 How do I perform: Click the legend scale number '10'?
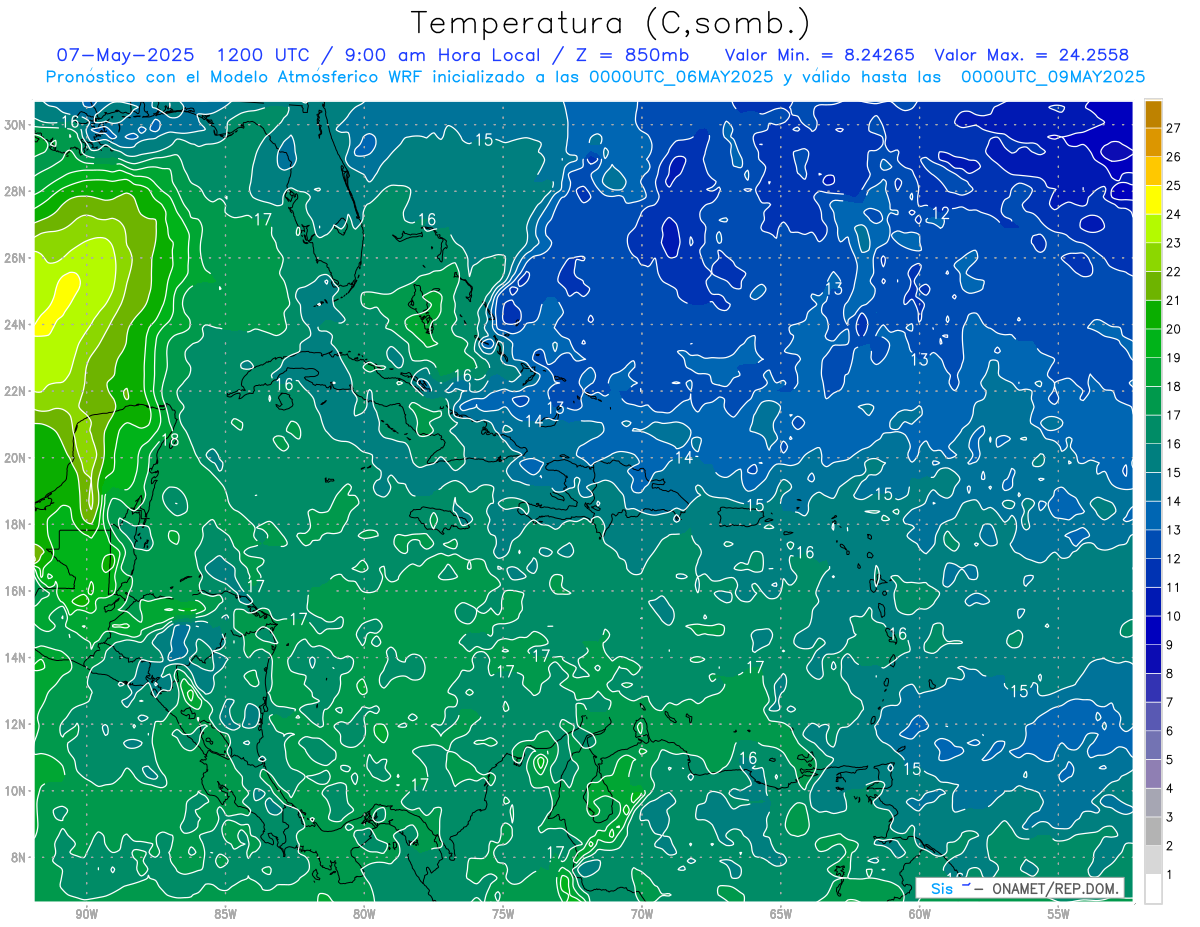coord(1174,616)
